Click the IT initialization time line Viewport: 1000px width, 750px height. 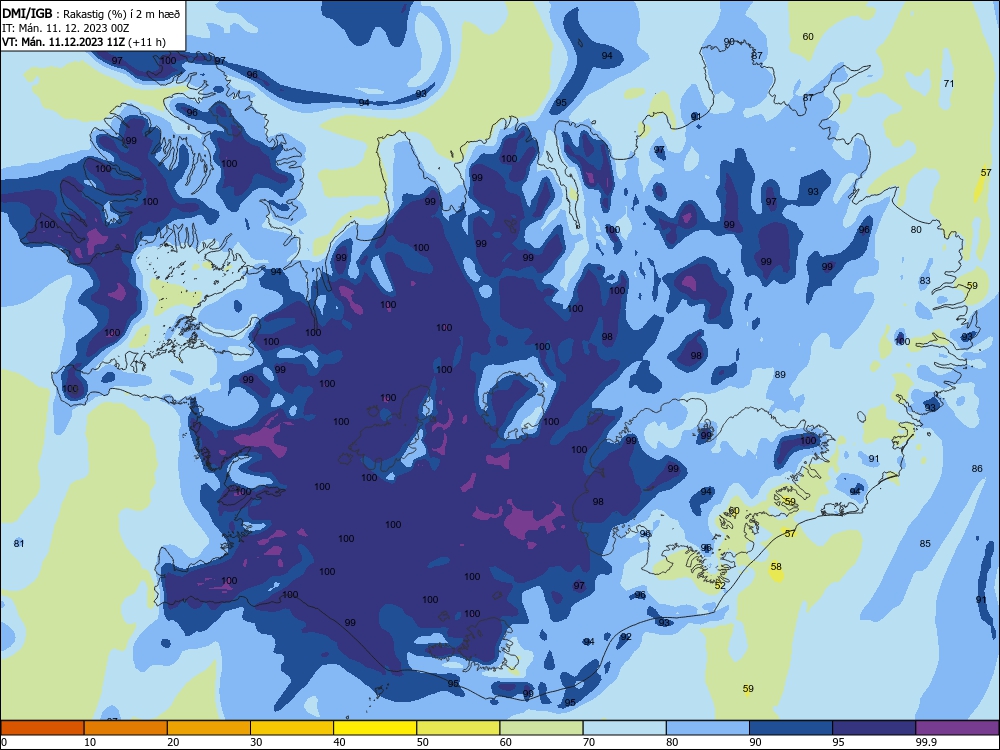click(x=65, y=28)
